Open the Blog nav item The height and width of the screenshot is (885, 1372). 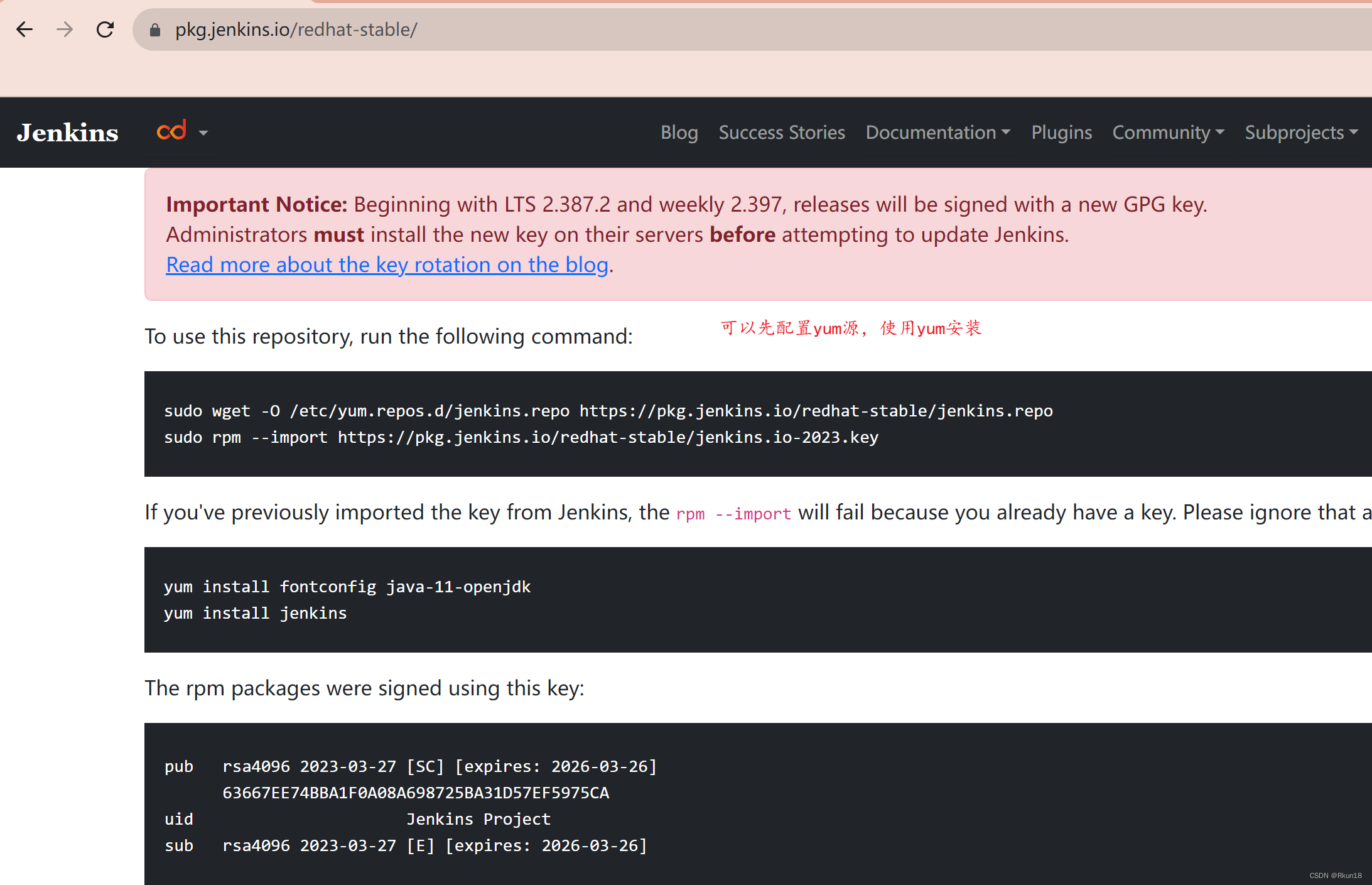(x=679, y=133)
